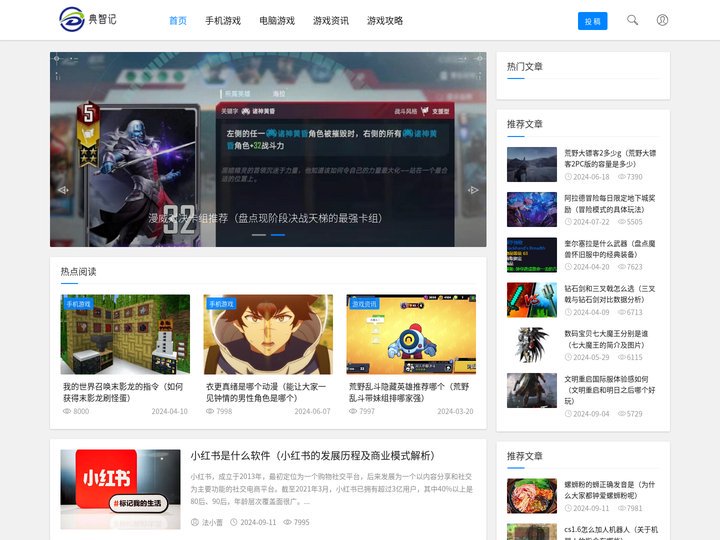Open the 游戏资讯 nav item

click(331, 21)
